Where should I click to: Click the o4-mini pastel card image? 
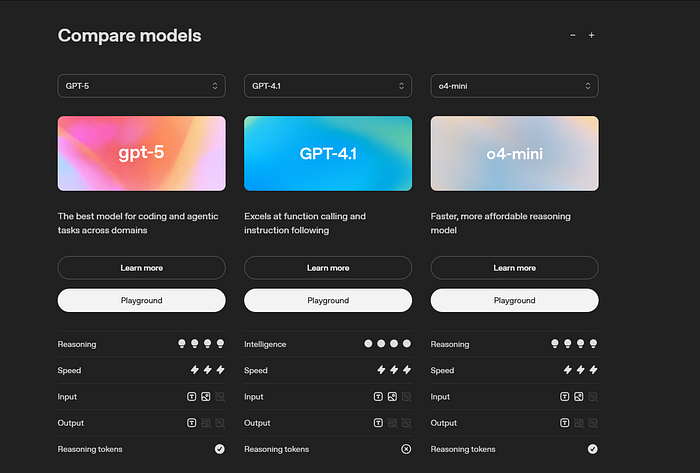click(514, 154)
